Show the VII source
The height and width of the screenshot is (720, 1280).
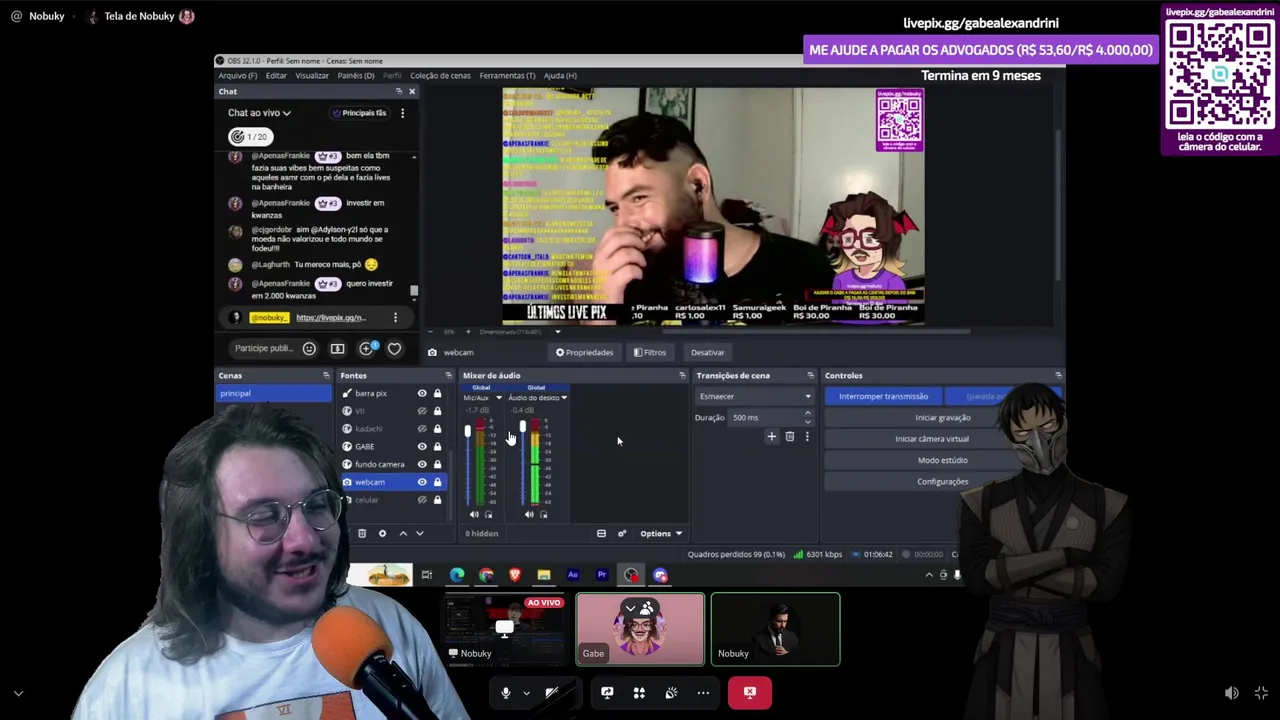422,411
